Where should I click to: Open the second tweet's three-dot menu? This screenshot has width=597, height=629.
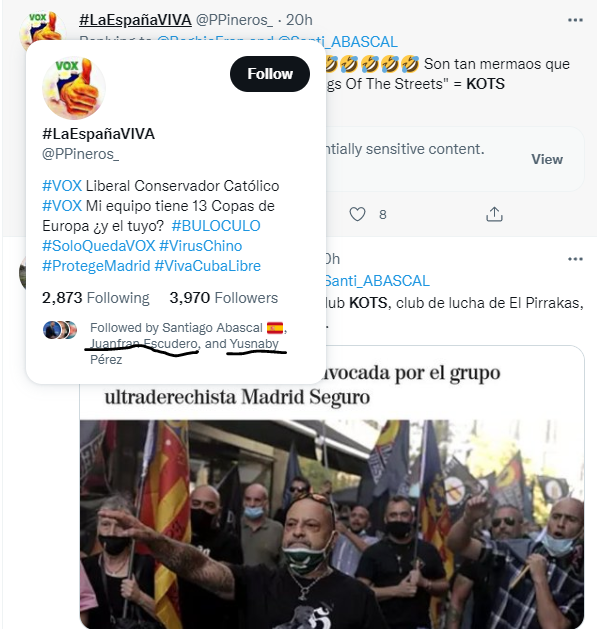(x=575, y=259)
